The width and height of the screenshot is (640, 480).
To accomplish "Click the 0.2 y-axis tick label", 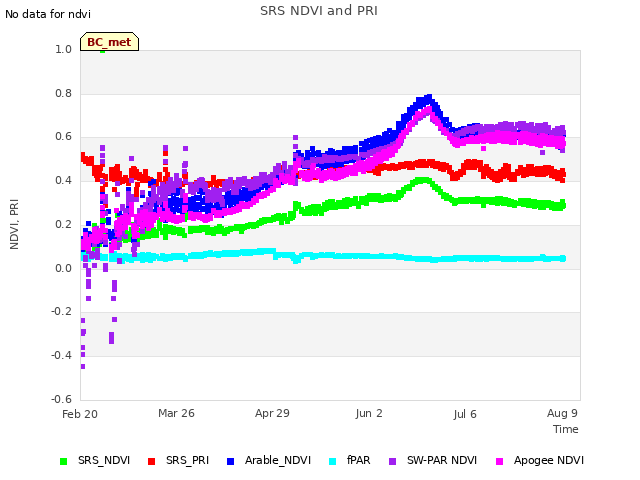I will pyautogui.click(x=63, y=224).
